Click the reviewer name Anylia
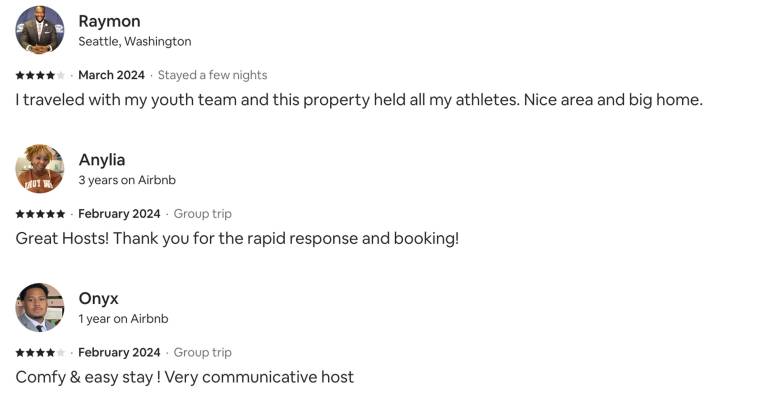This screenshot has height=420, width=768. coord(102,160)
